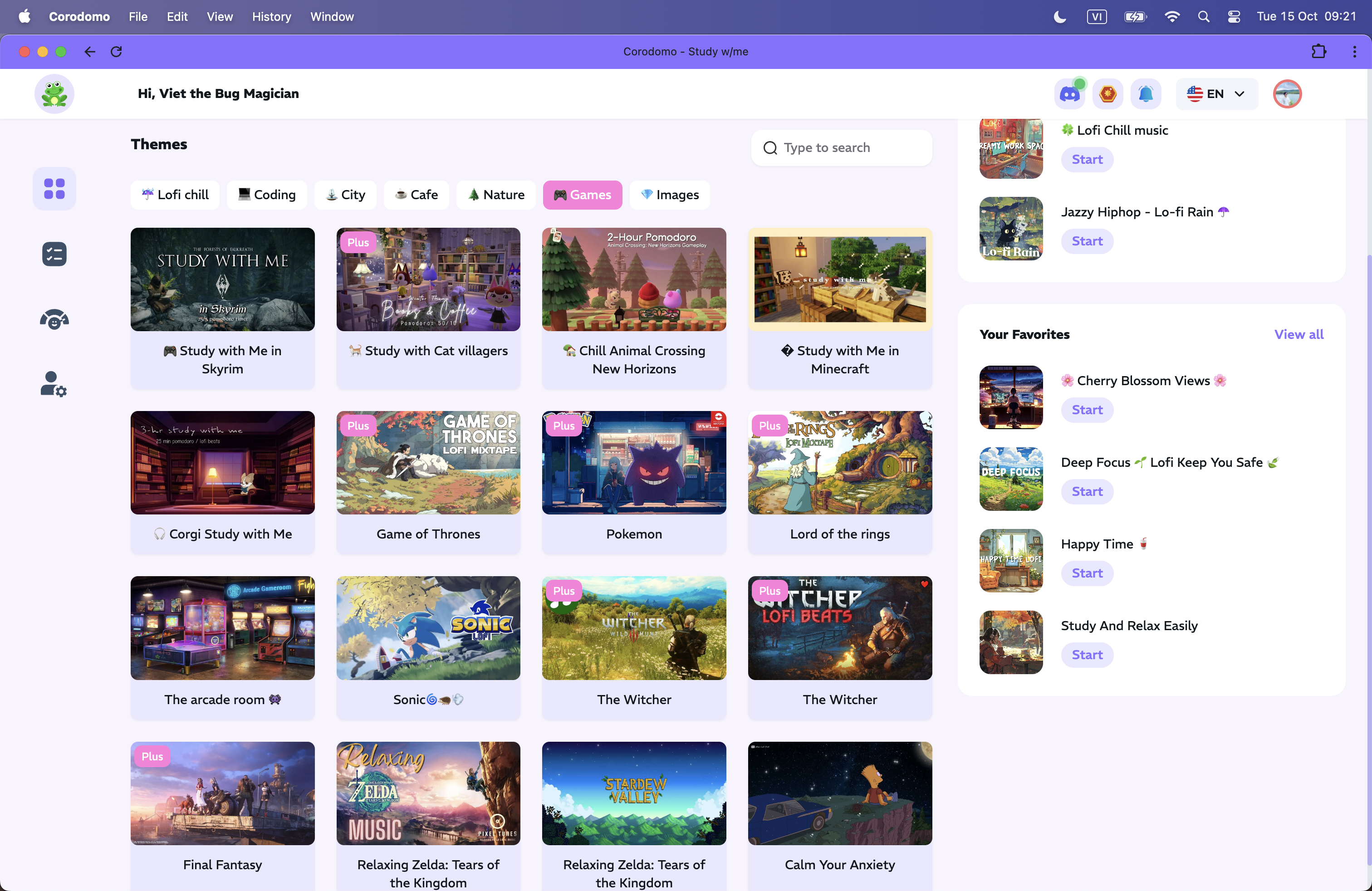Click the heart on The Witcher Lofi Beats

click(x=924, y=584)
